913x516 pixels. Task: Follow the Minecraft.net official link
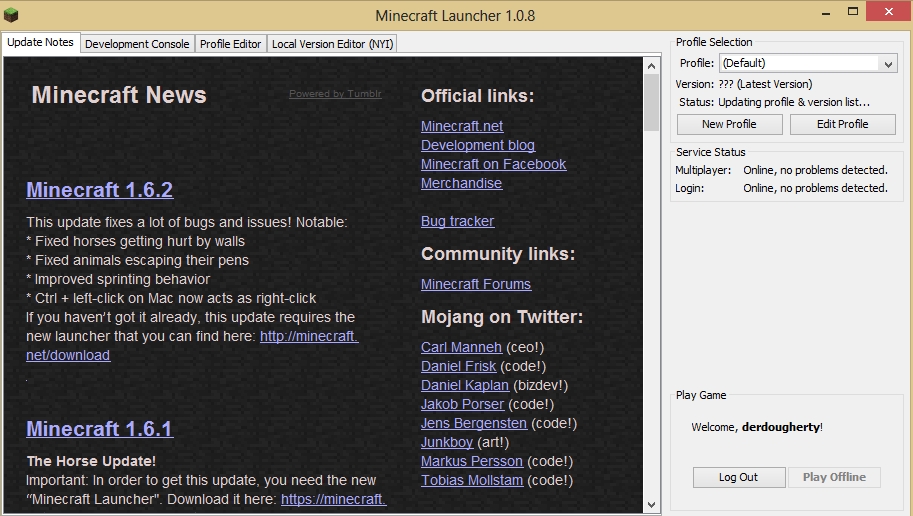462,126
